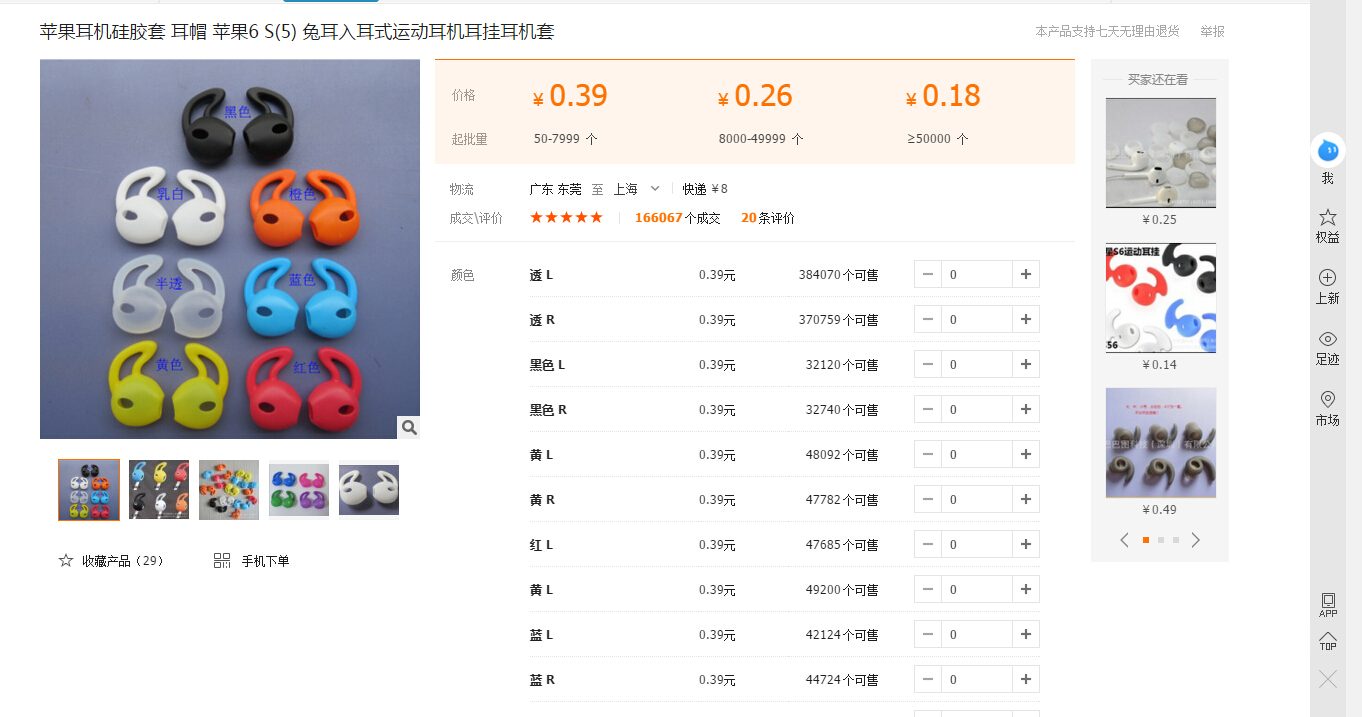
Task: Click the magnifier icon on product image
Action: 409,427
